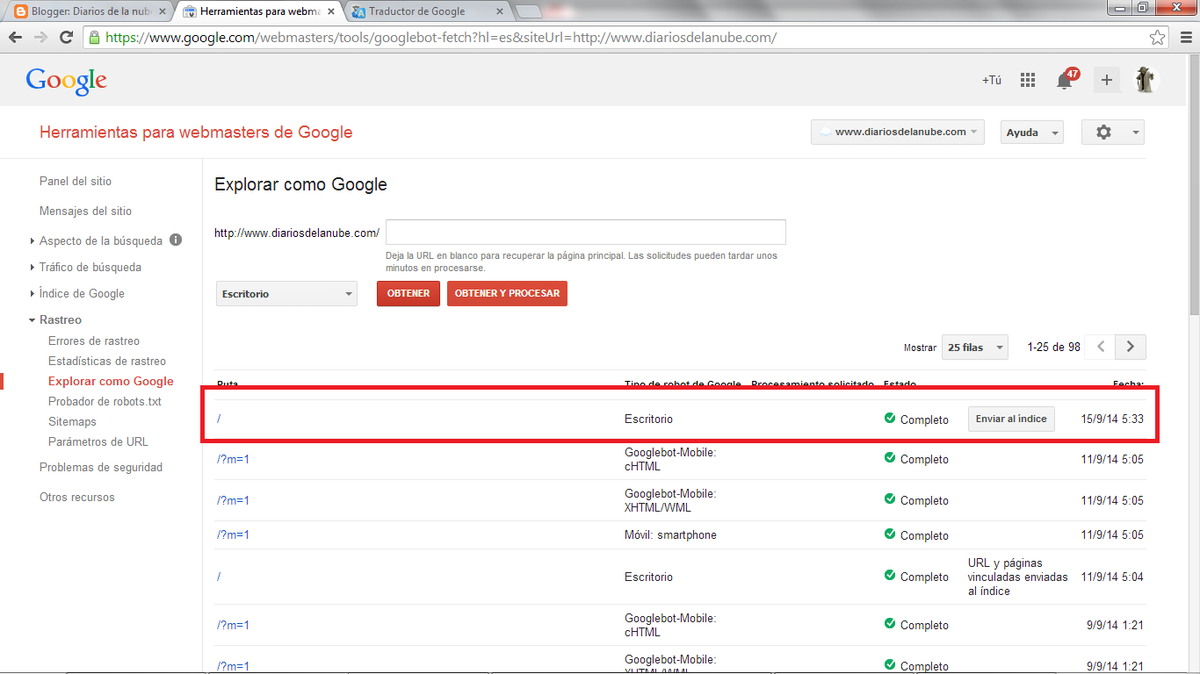Click info icon beside Aspecto de la búsqueda
The height and width of the screenshot is (674, 1200).
pos(176,240)
